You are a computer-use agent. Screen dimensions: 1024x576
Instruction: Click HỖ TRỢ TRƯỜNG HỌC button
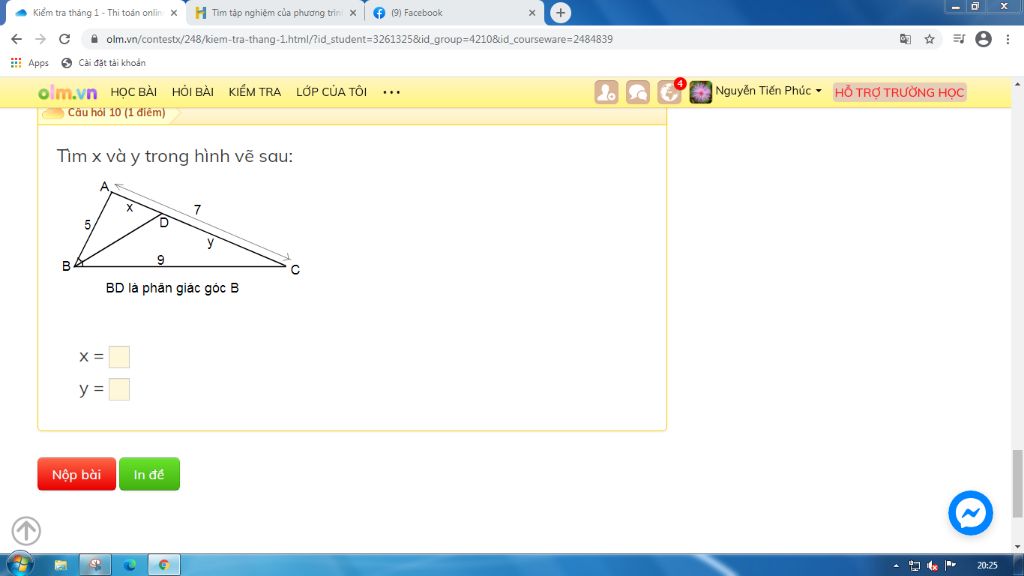(x=899, y=92)
